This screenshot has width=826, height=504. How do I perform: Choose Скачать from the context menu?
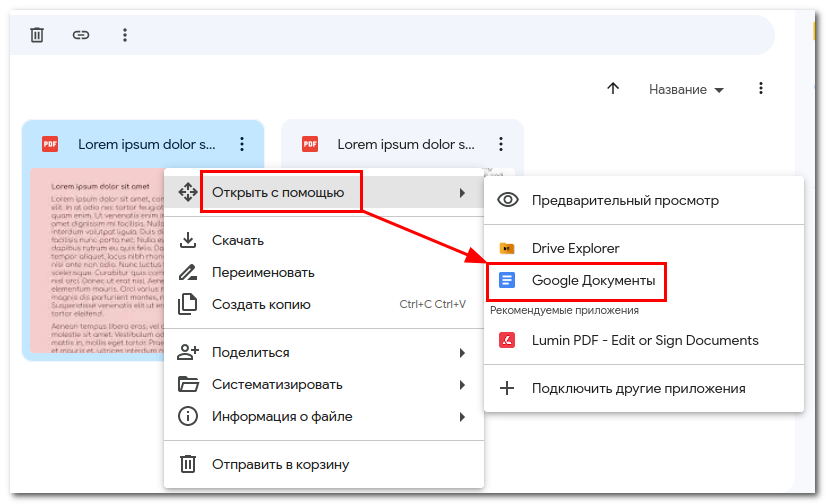point(323,241)
